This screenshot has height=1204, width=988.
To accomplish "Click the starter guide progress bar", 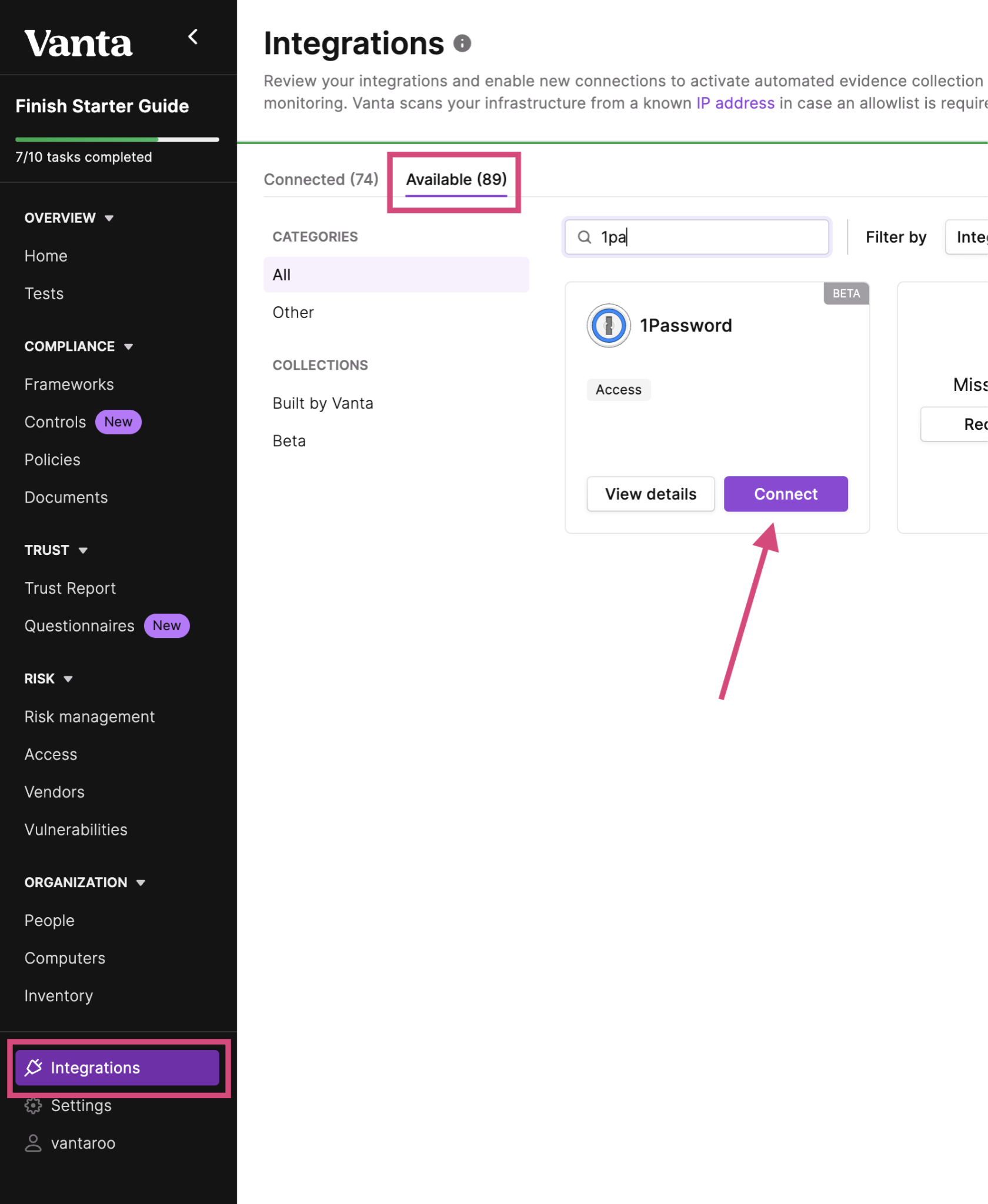I will (x=117, y=139).
